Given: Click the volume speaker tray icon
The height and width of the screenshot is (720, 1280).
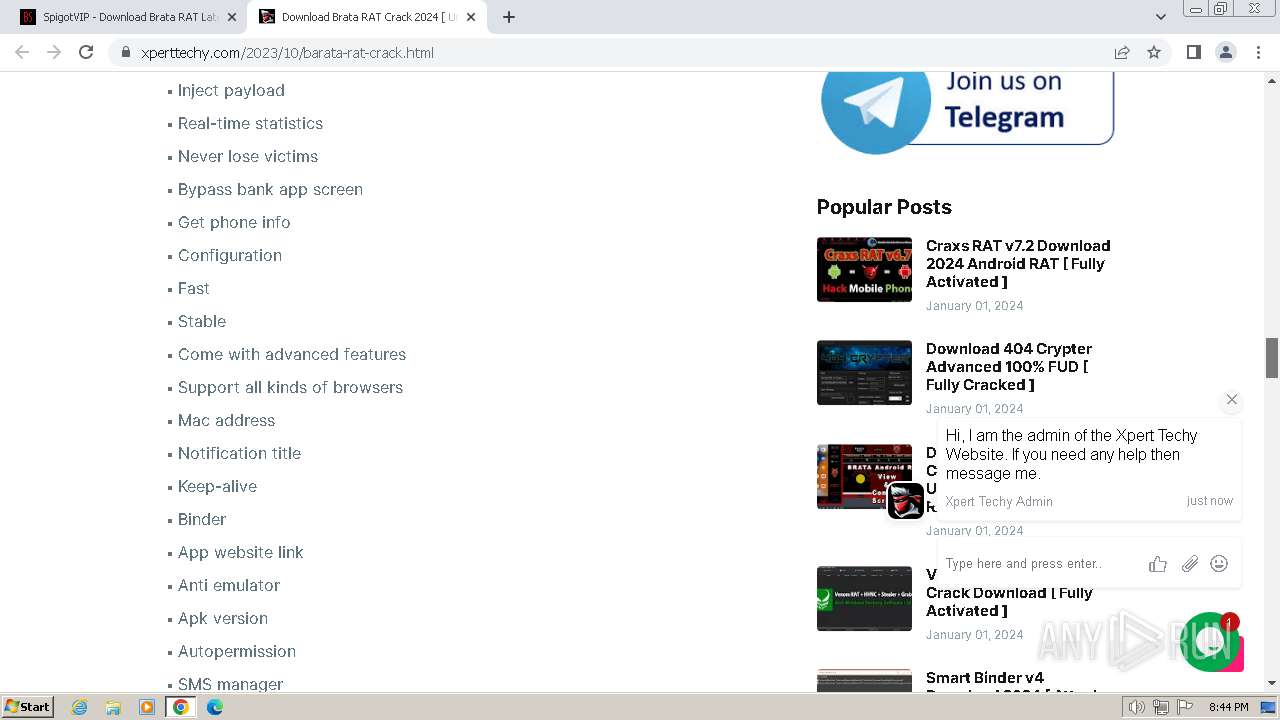Looking at the screenshot, I should (1137, 707).
